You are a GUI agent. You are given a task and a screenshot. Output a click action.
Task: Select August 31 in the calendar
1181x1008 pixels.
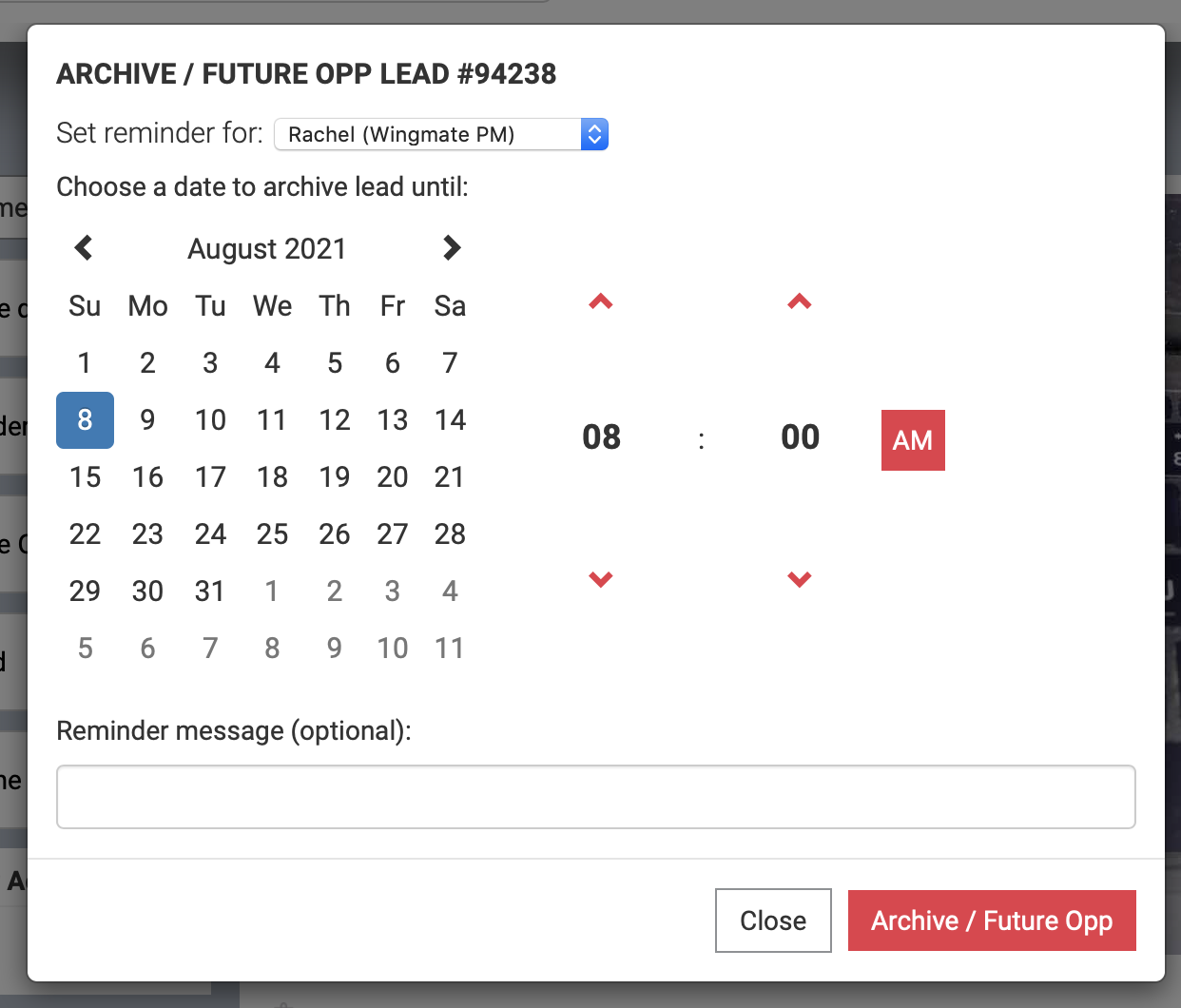210,591
